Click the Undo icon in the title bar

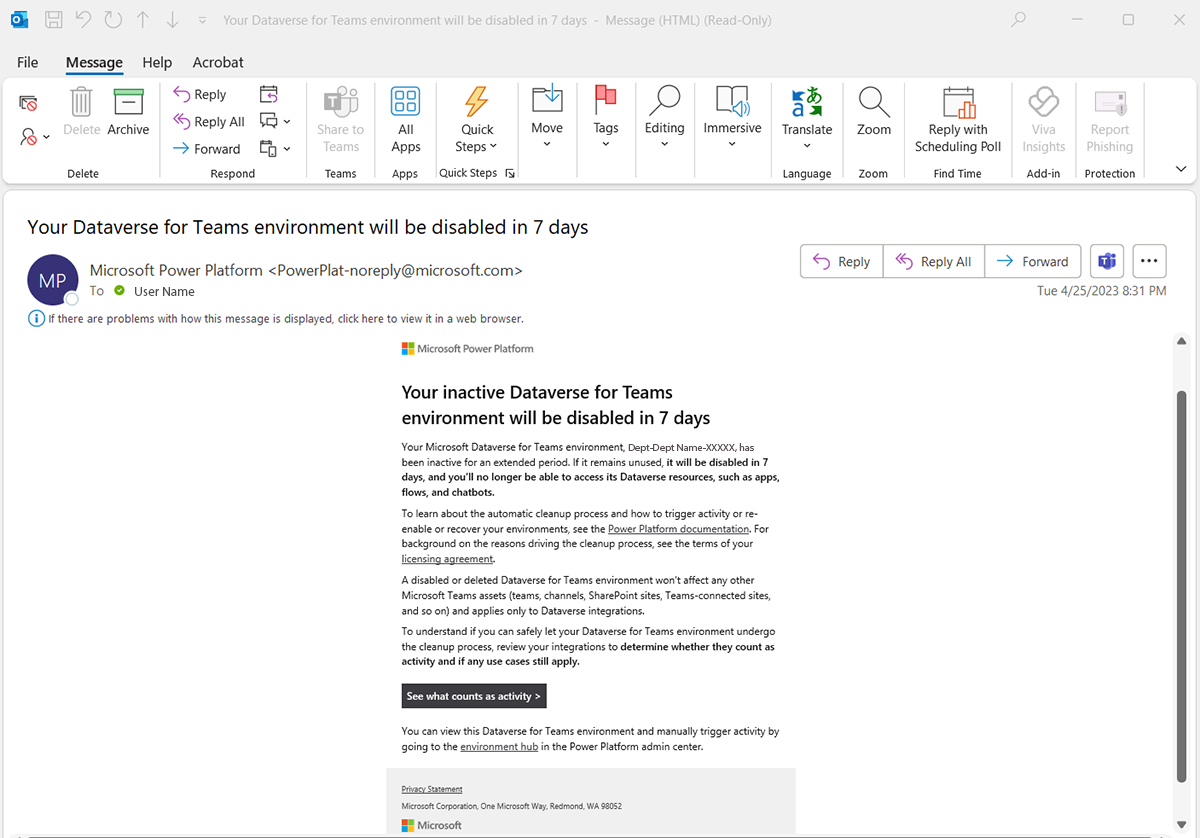point(83,20)
